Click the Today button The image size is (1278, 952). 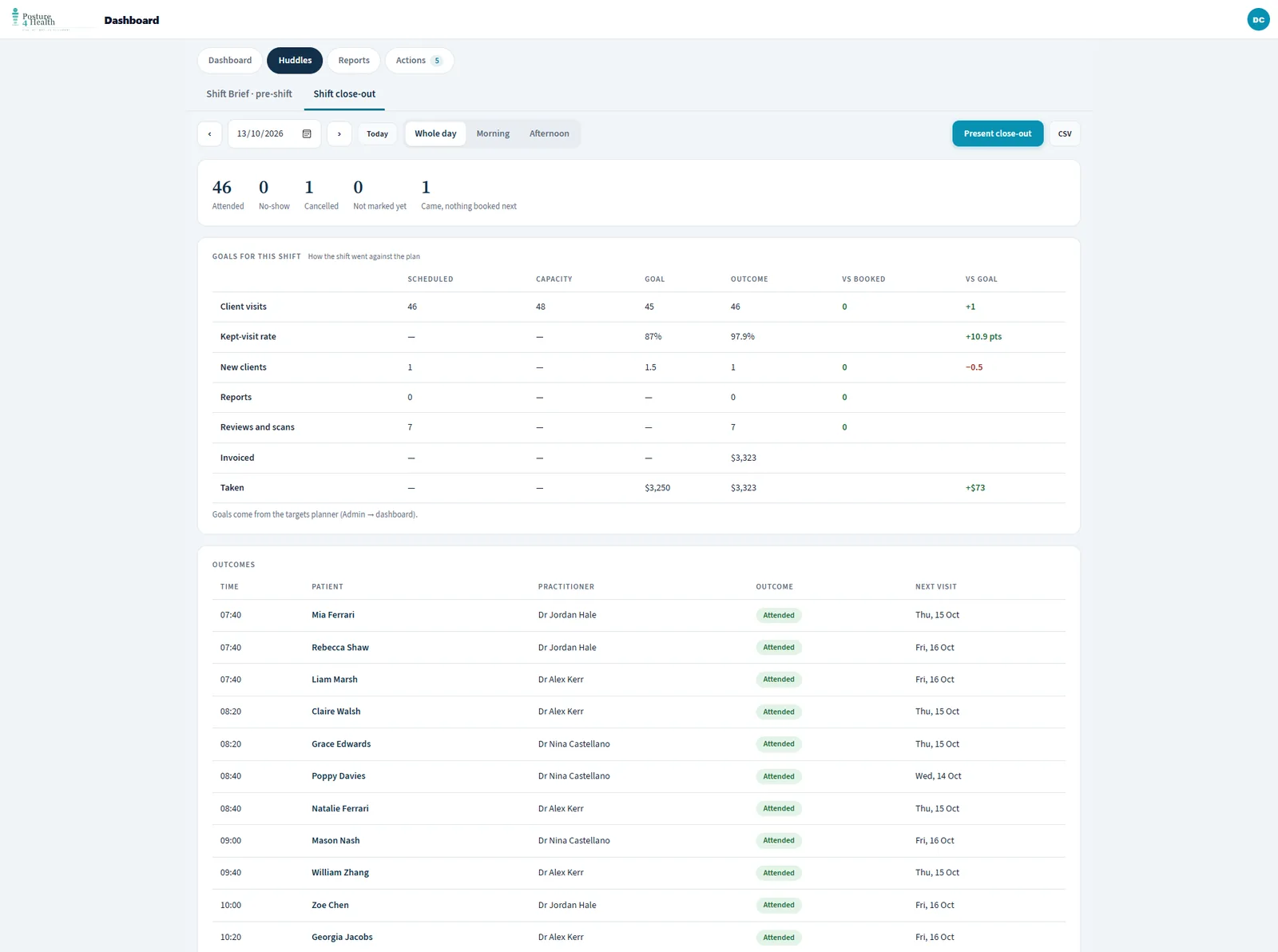point(377,134)
